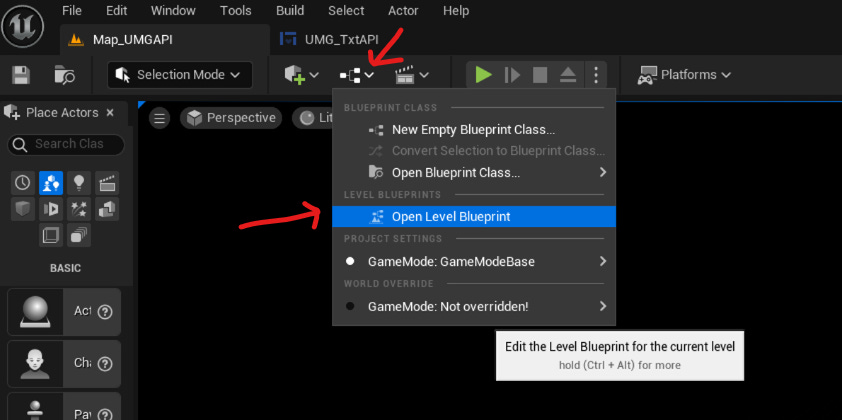The image size is (842, 420).
Task: Select the Recently Placed clock category icon
Action: tap(23, 183)
